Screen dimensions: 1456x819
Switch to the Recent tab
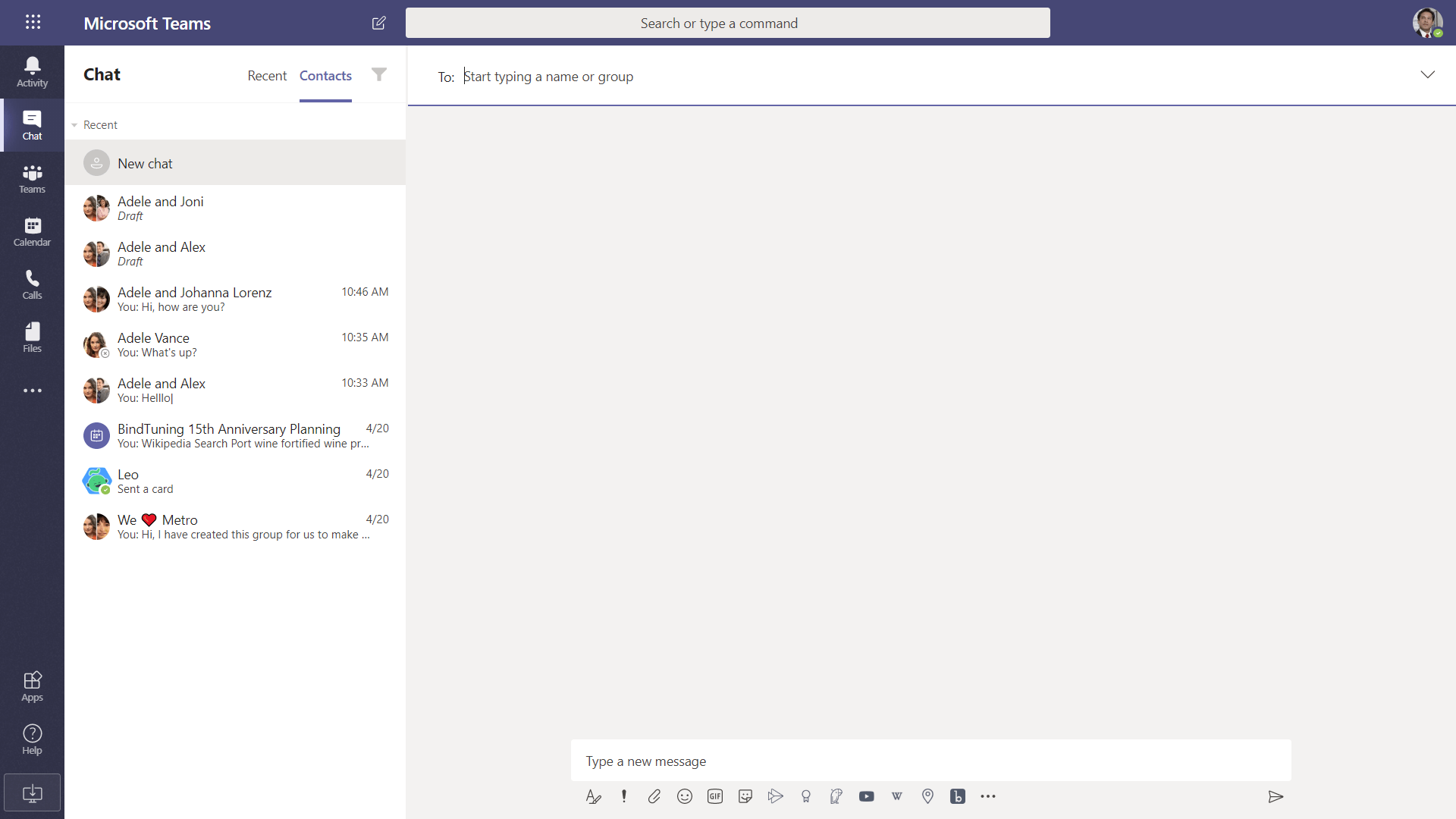(267, 76)
